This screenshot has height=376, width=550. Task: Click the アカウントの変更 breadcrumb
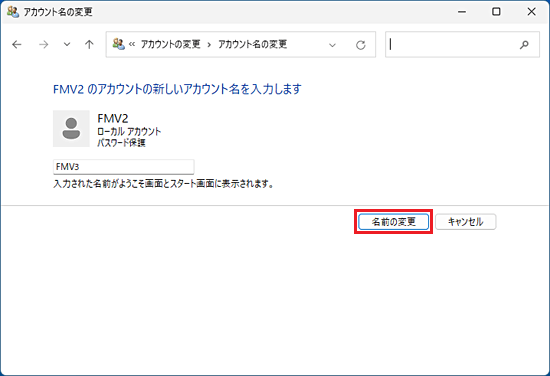[x=170, y=44]
